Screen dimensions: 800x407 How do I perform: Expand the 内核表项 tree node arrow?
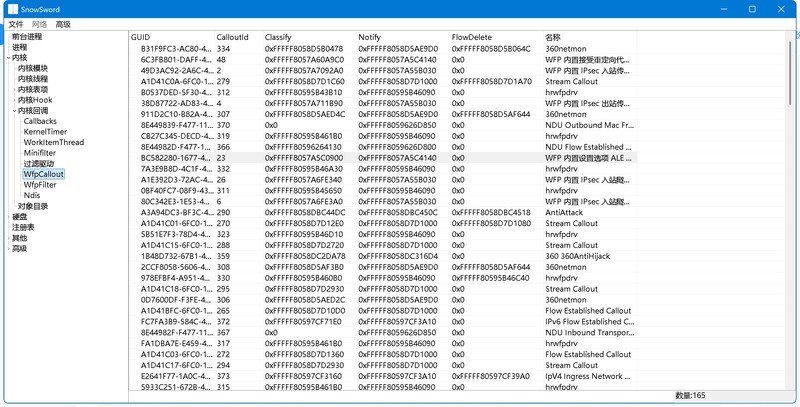pyautogui.click(x=14, y=89)
